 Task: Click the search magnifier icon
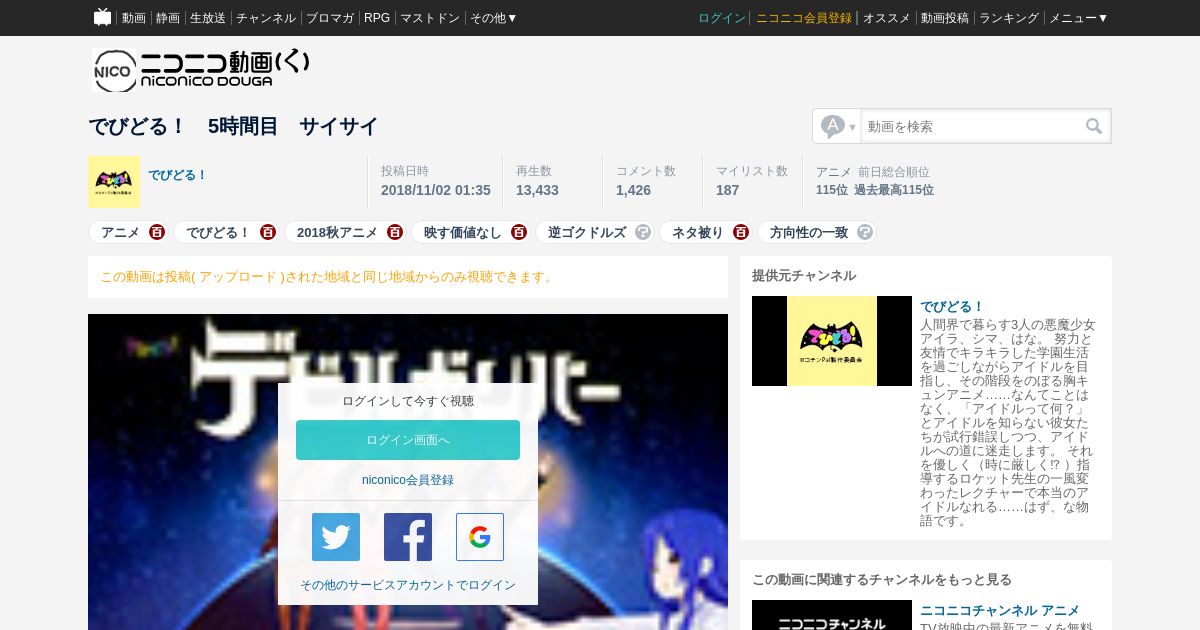click(x=1094, y=126)
